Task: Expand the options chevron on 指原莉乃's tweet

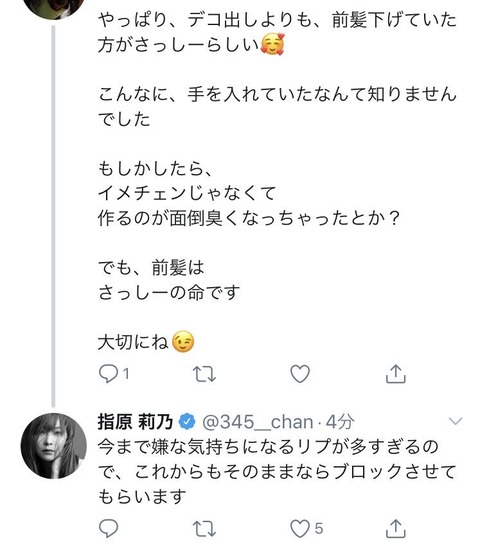Action: pos(456,421)
